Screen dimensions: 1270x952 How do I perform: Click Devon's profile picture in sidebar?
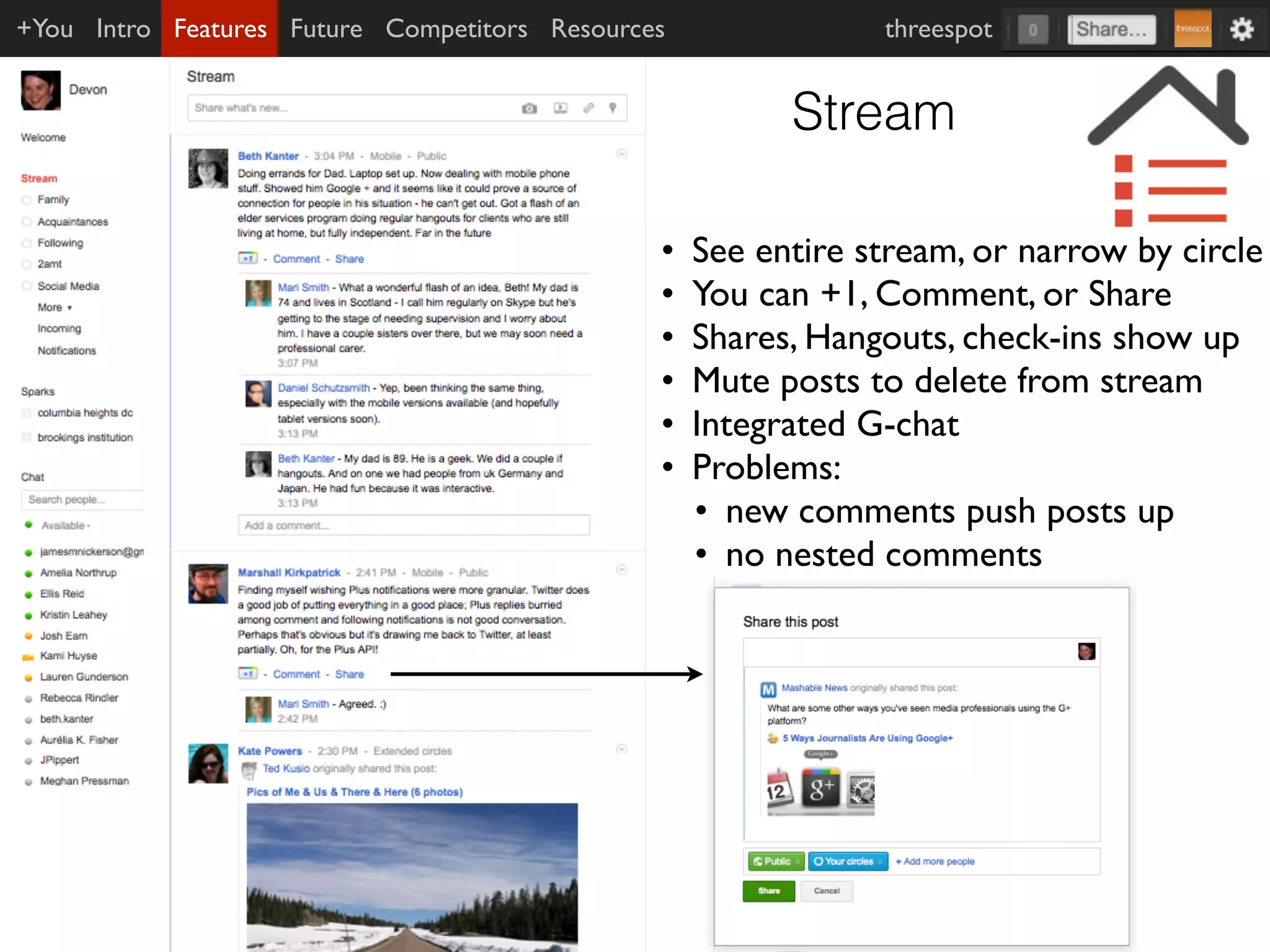click(41, 90)
